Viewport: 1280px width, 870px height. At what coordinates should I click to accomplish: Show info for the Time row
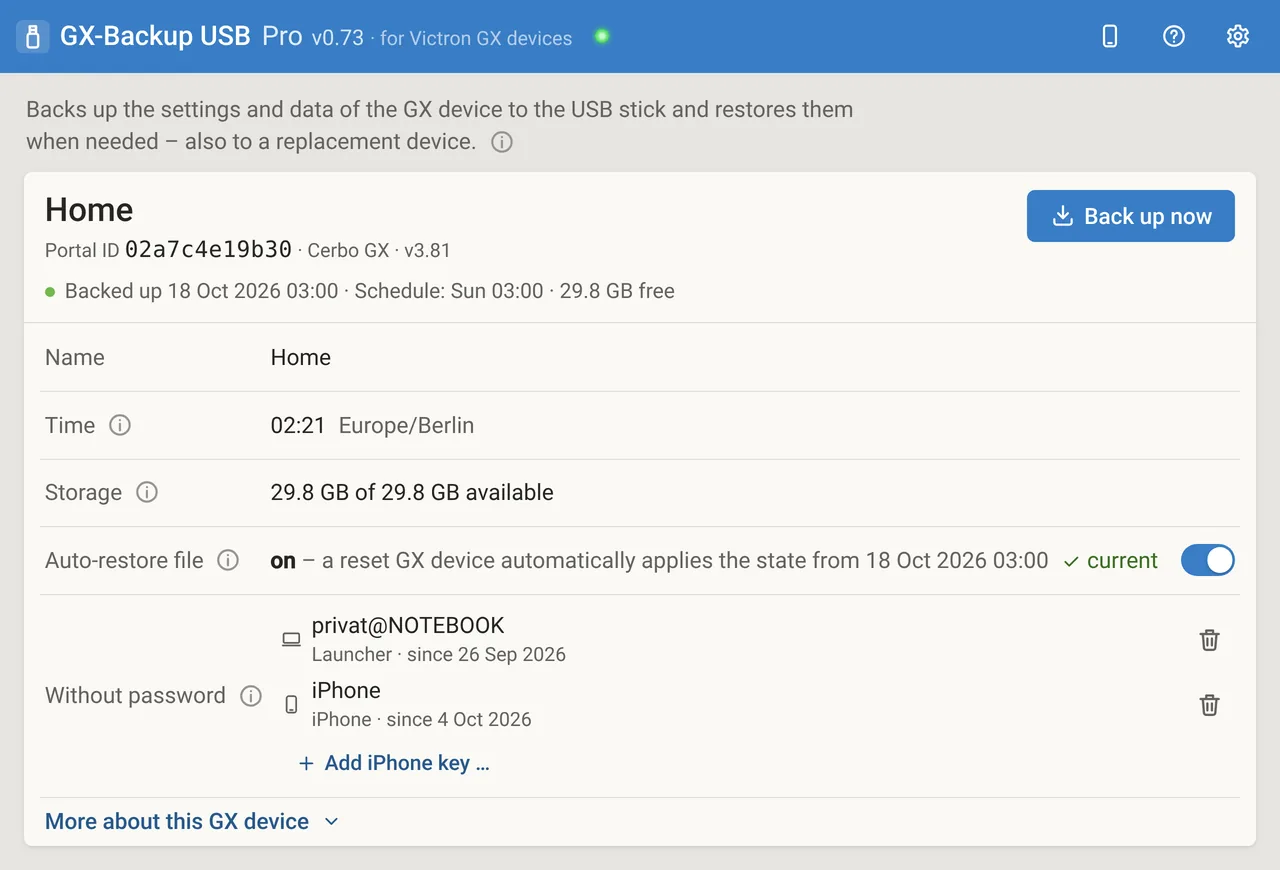pos(120,425)
